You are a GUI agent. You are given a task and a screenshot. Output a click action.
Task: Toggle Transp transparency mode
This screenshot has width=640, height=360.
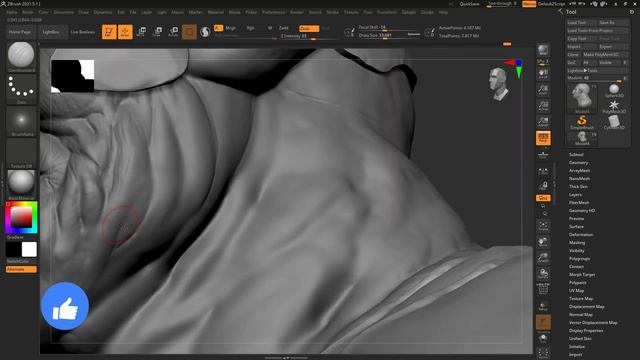(x=543, y=306)
